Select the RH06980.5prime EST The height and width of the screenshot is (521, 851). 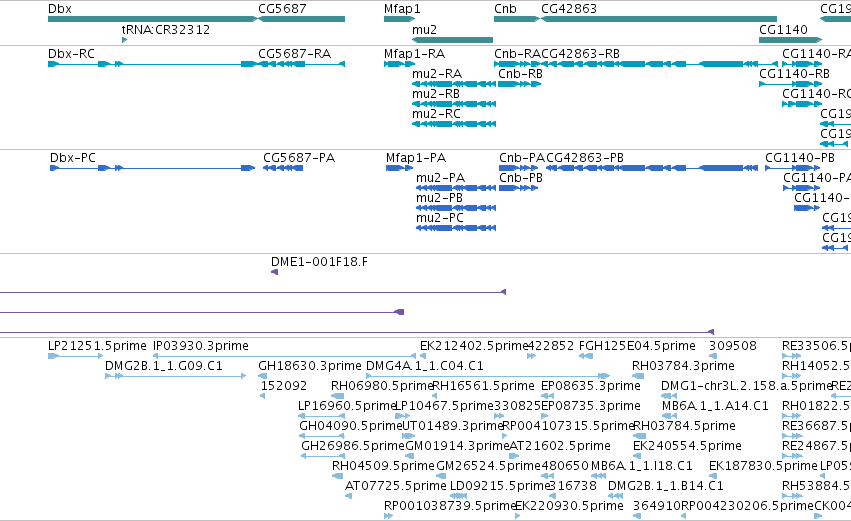(338, 396)
